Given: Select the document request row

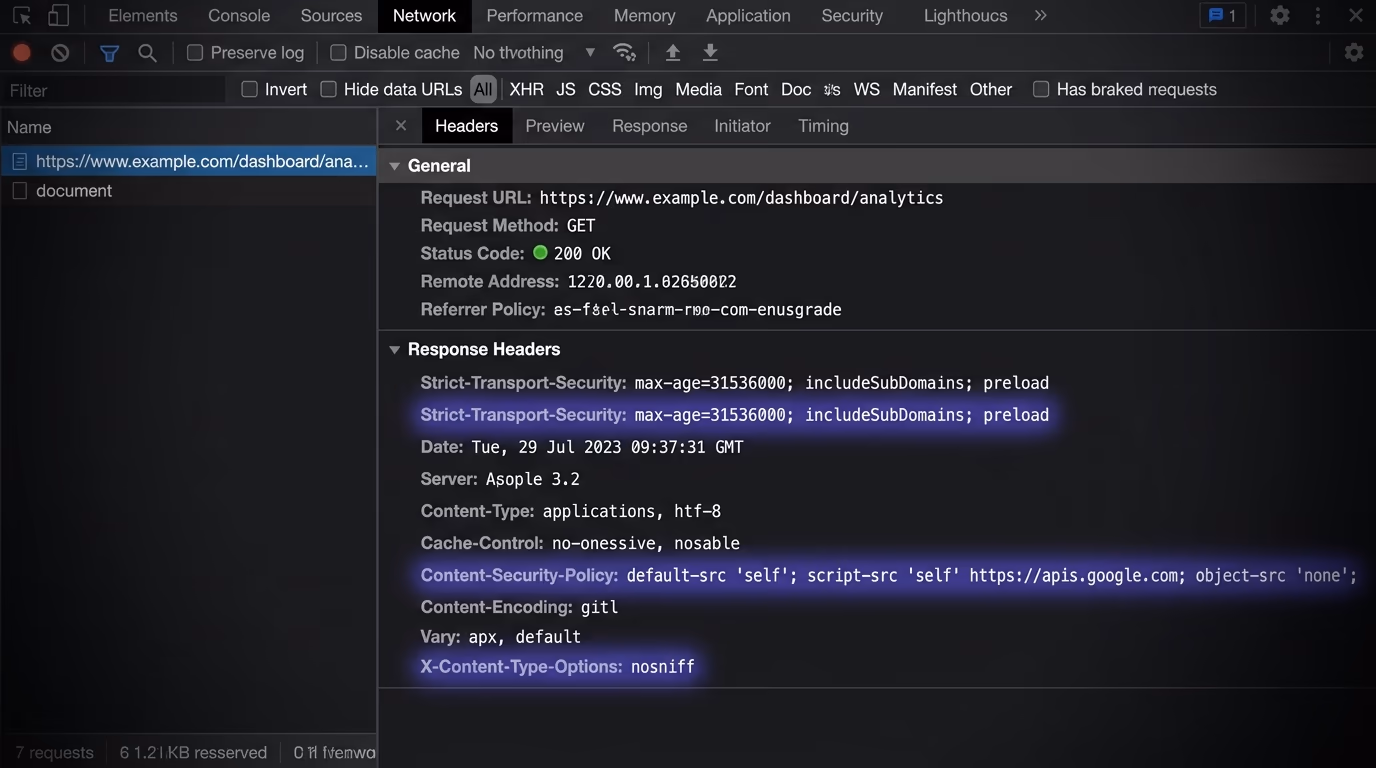Looking at the screenshot, I should [x=189, y=191].
